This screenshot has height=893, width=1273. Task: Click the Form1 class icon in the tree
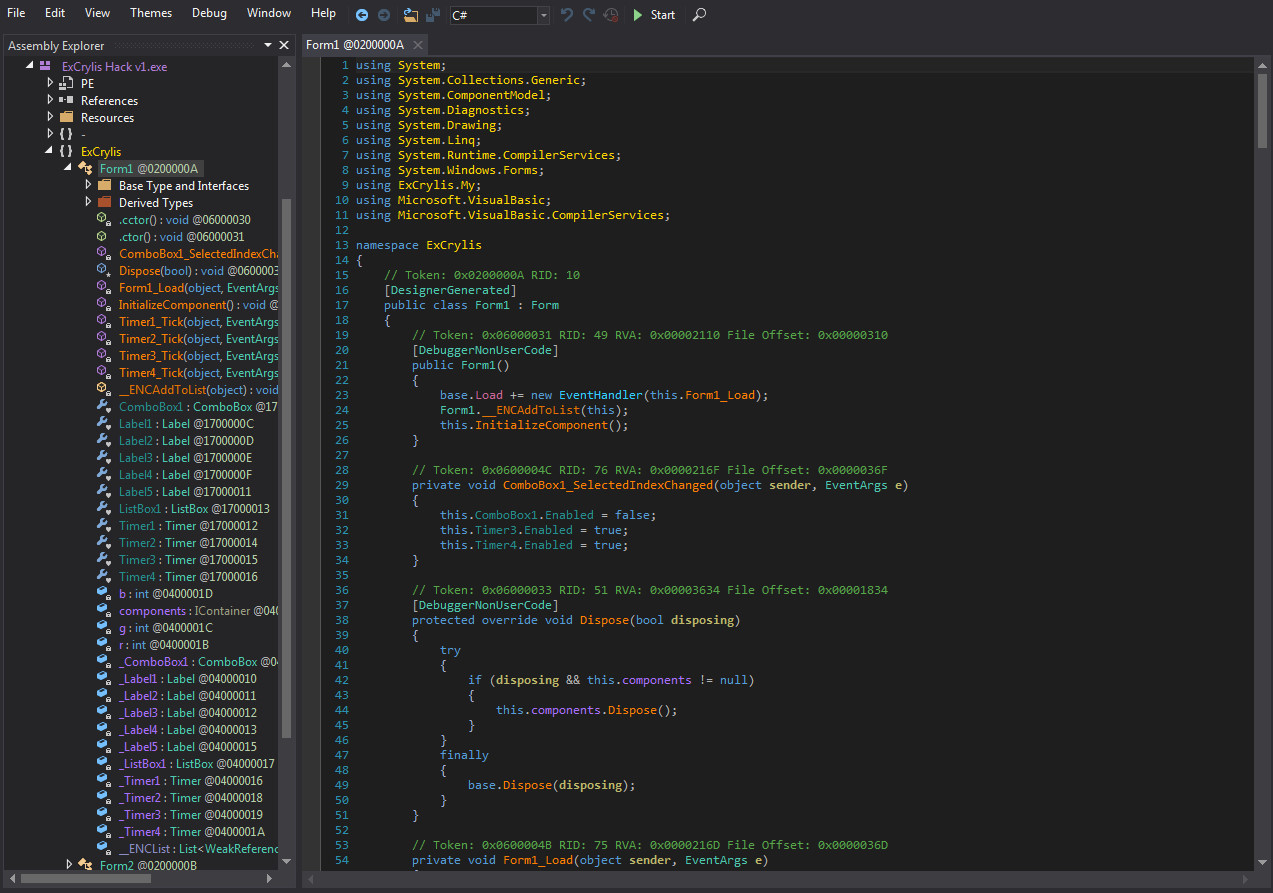pyautogui.click(x=86, y=168)
